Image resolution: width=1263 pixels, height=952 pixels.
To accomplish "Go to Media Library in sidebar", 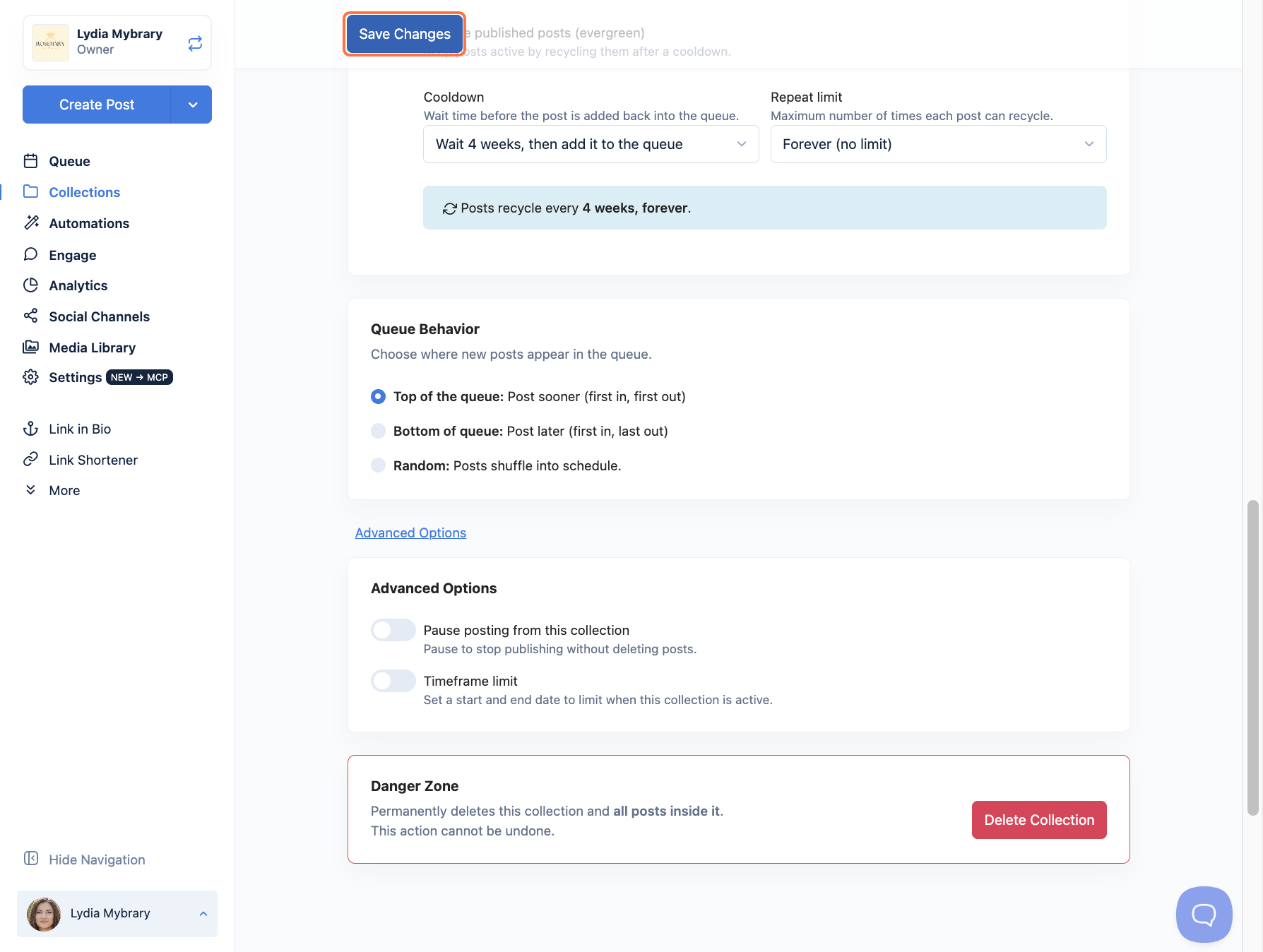I will [x=92, y=347].
